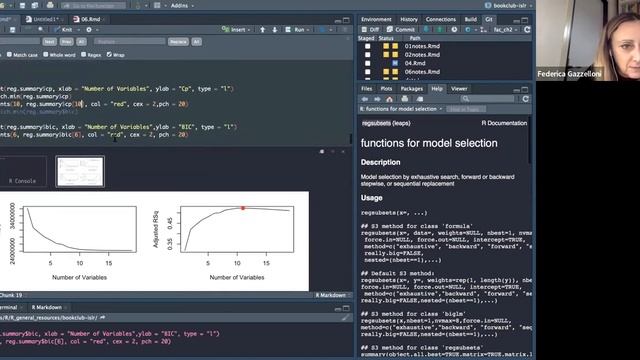Stage the 02notes.Rmd file checkbox
640x360 pixels.
[368, 55]
